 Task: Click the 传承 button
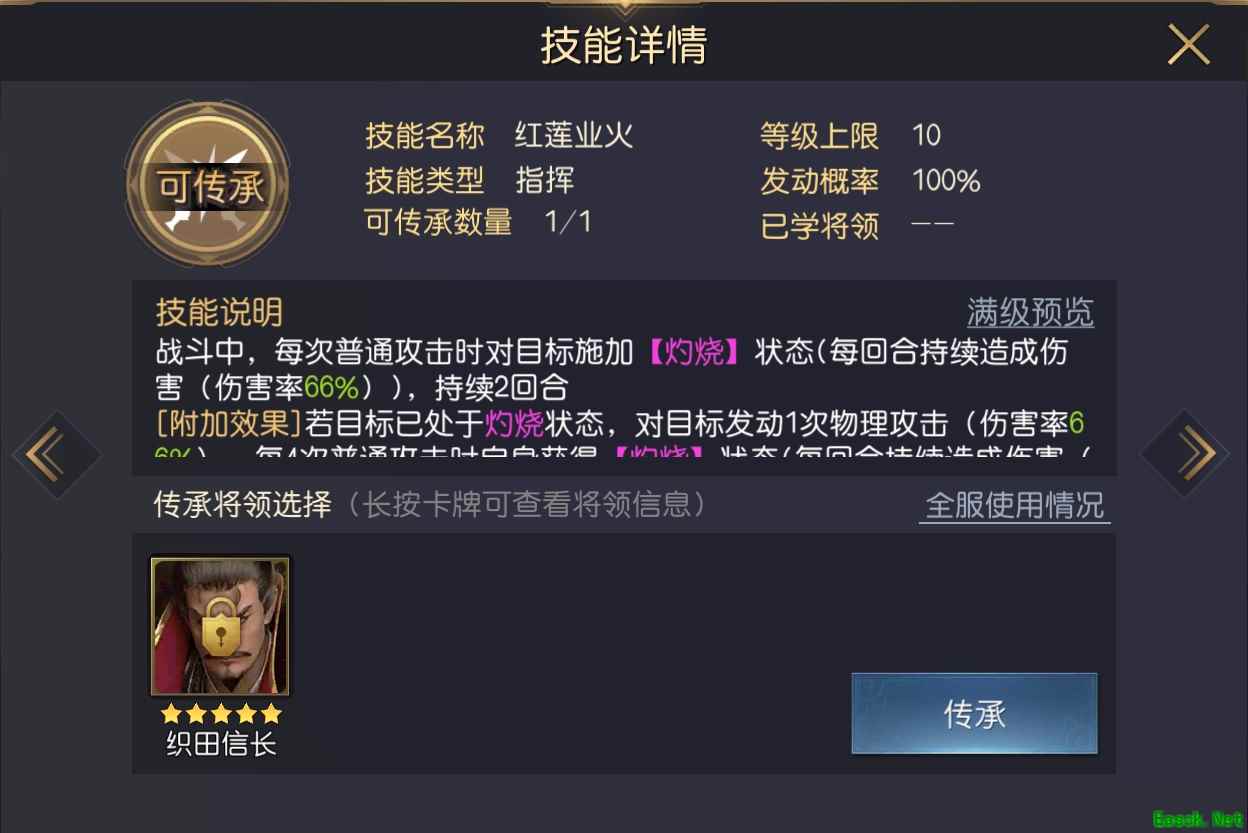(x=974, y=713)
